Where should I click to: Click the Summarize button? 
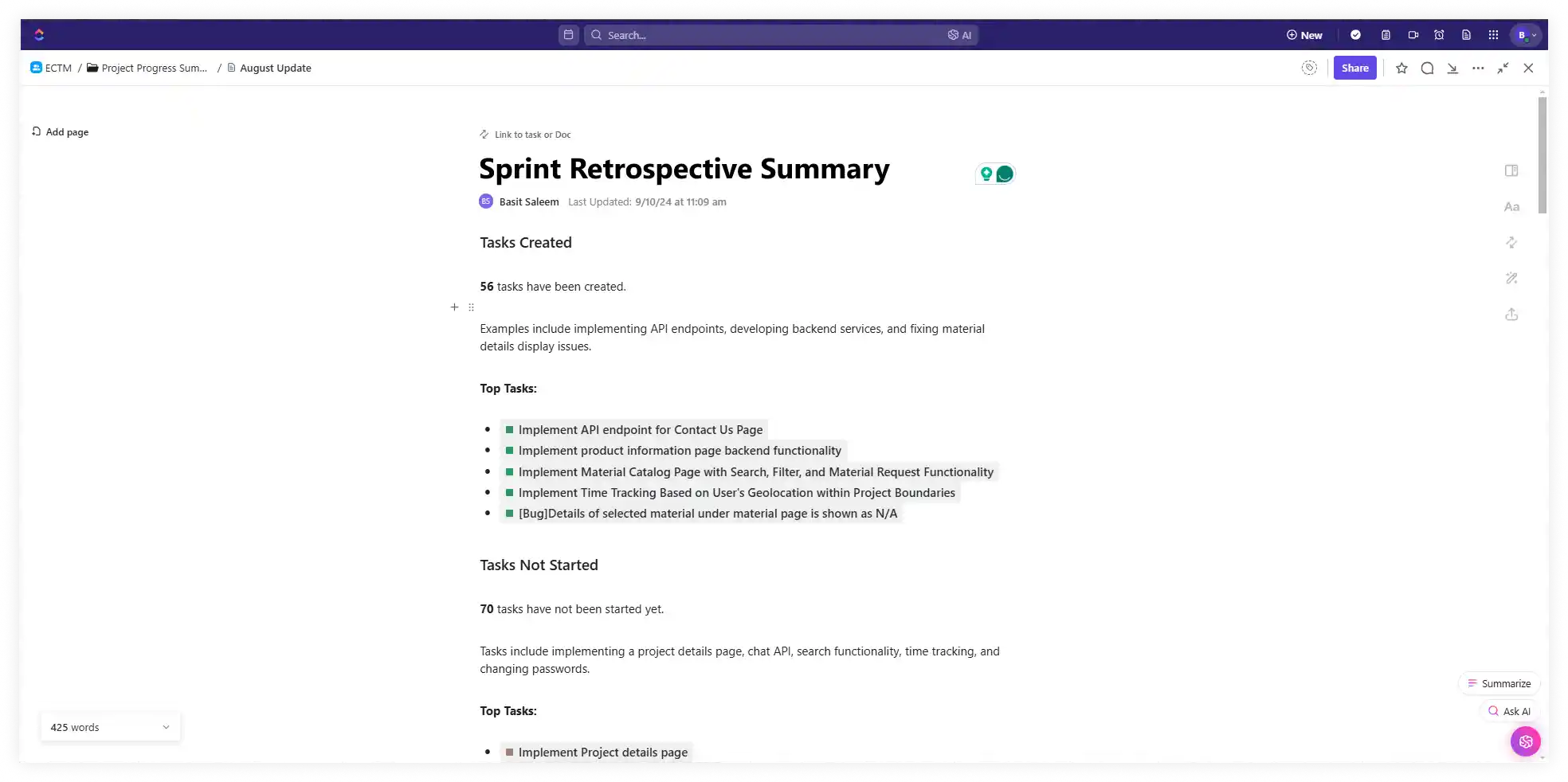pos(1499,683)
